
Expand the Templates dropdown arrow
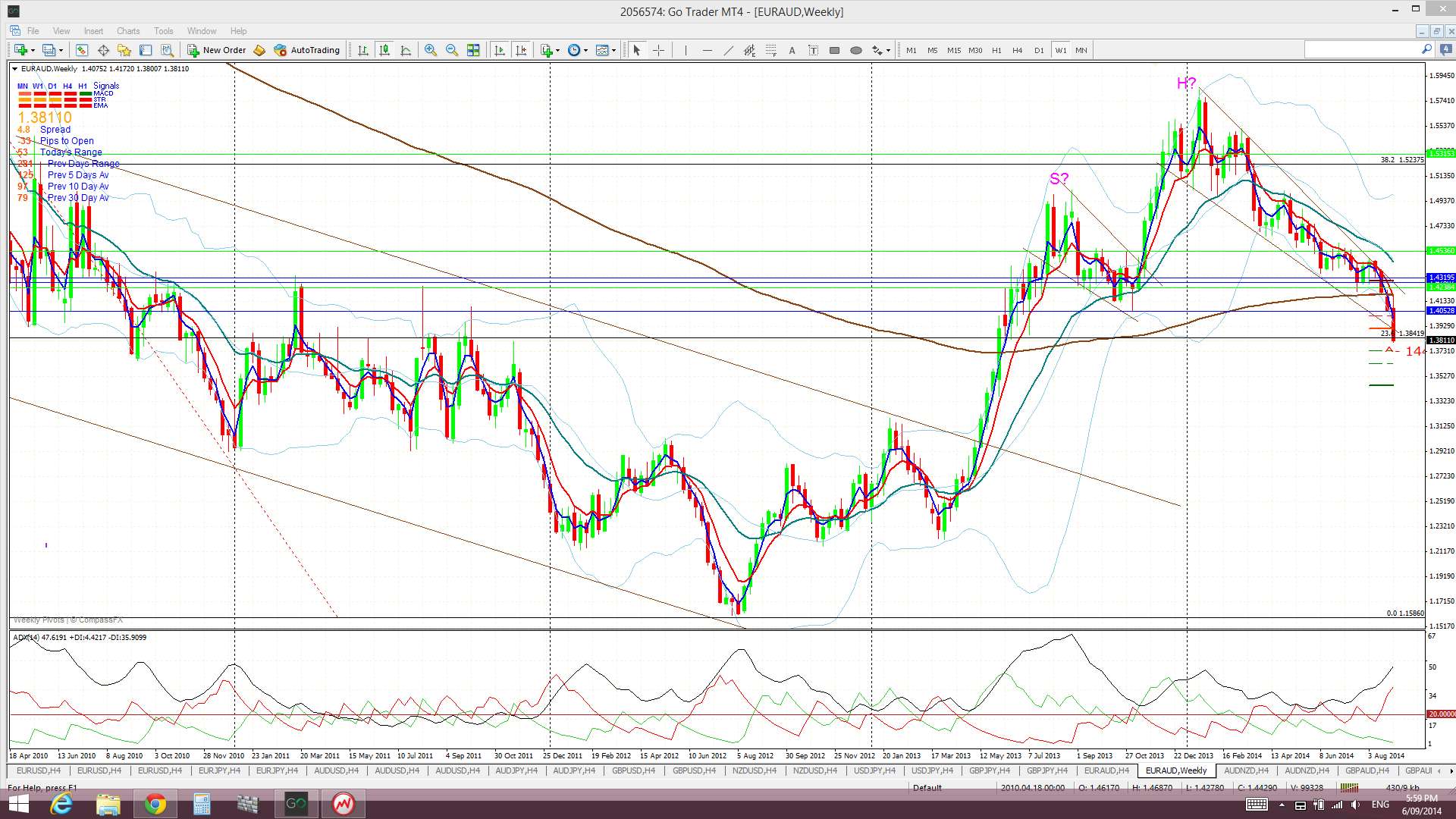pyautogui.click(x=613, y=50)
